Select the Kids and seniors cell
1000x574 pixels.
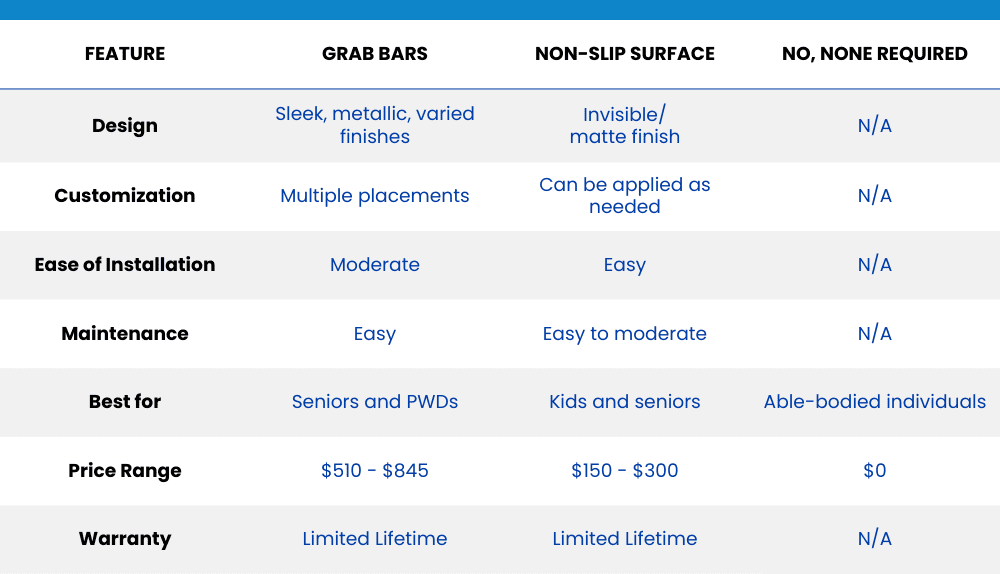625,402
